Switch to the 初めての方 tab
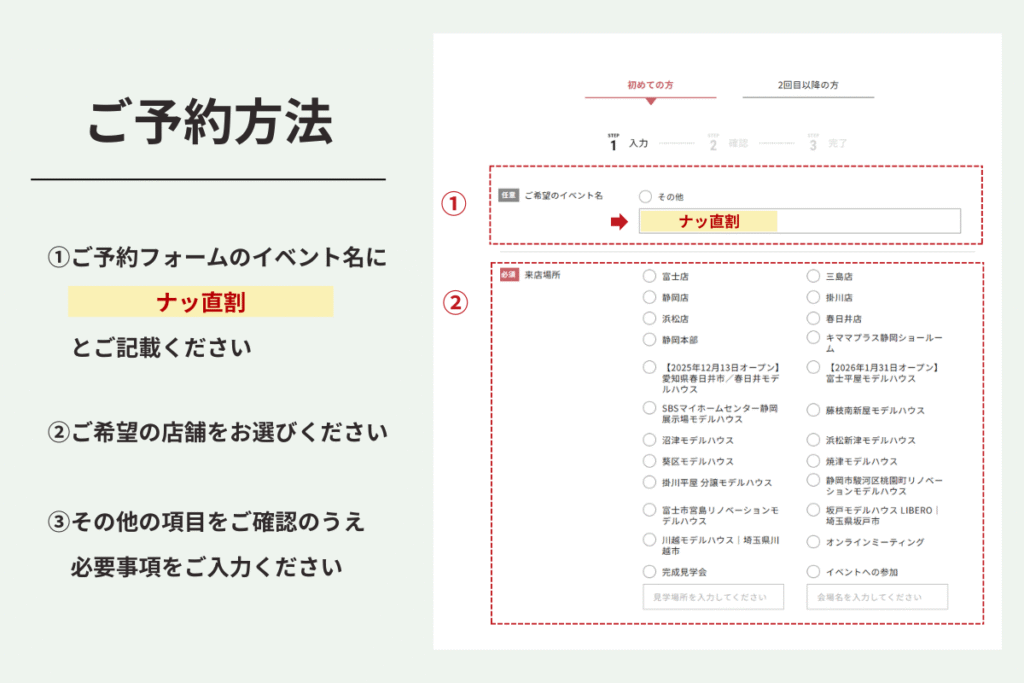This screenshot has width=1024, height=683. point(650,86)
